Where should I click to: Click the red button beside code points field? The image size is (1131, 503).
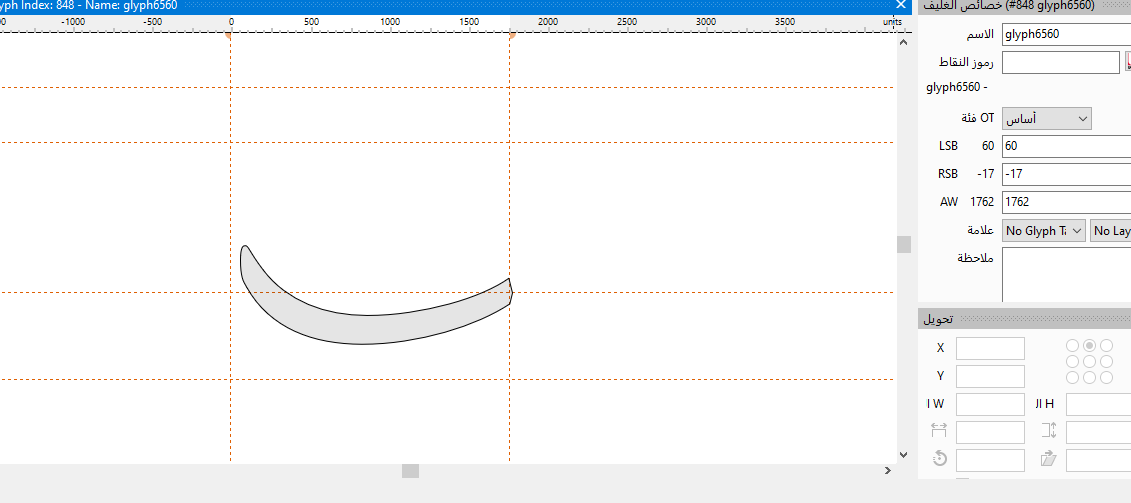tap(1128, 63)
